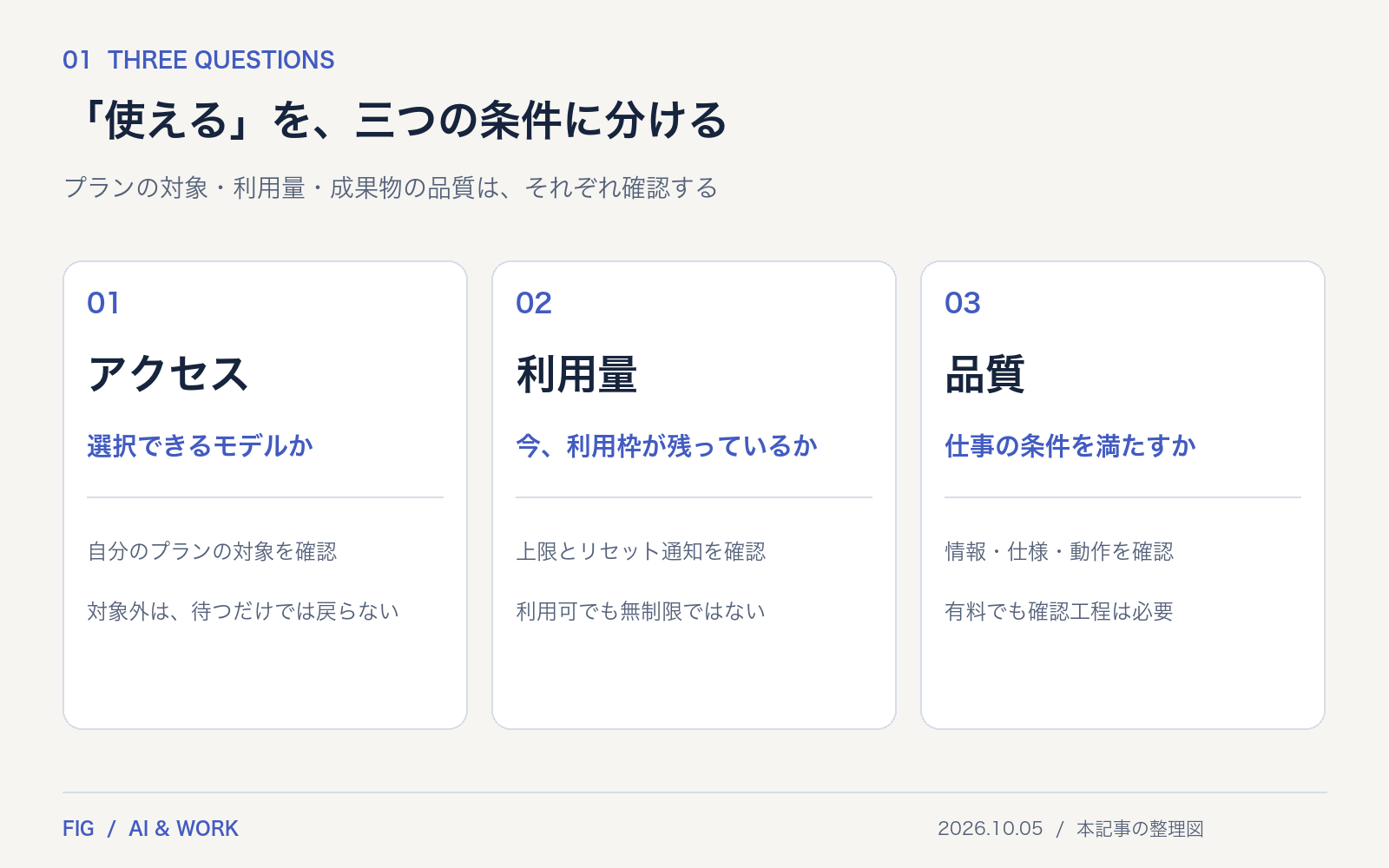Click the line 上限とリセット通知を確認
The width and height of the screenshot is (1389, 868).
point(641,551)
